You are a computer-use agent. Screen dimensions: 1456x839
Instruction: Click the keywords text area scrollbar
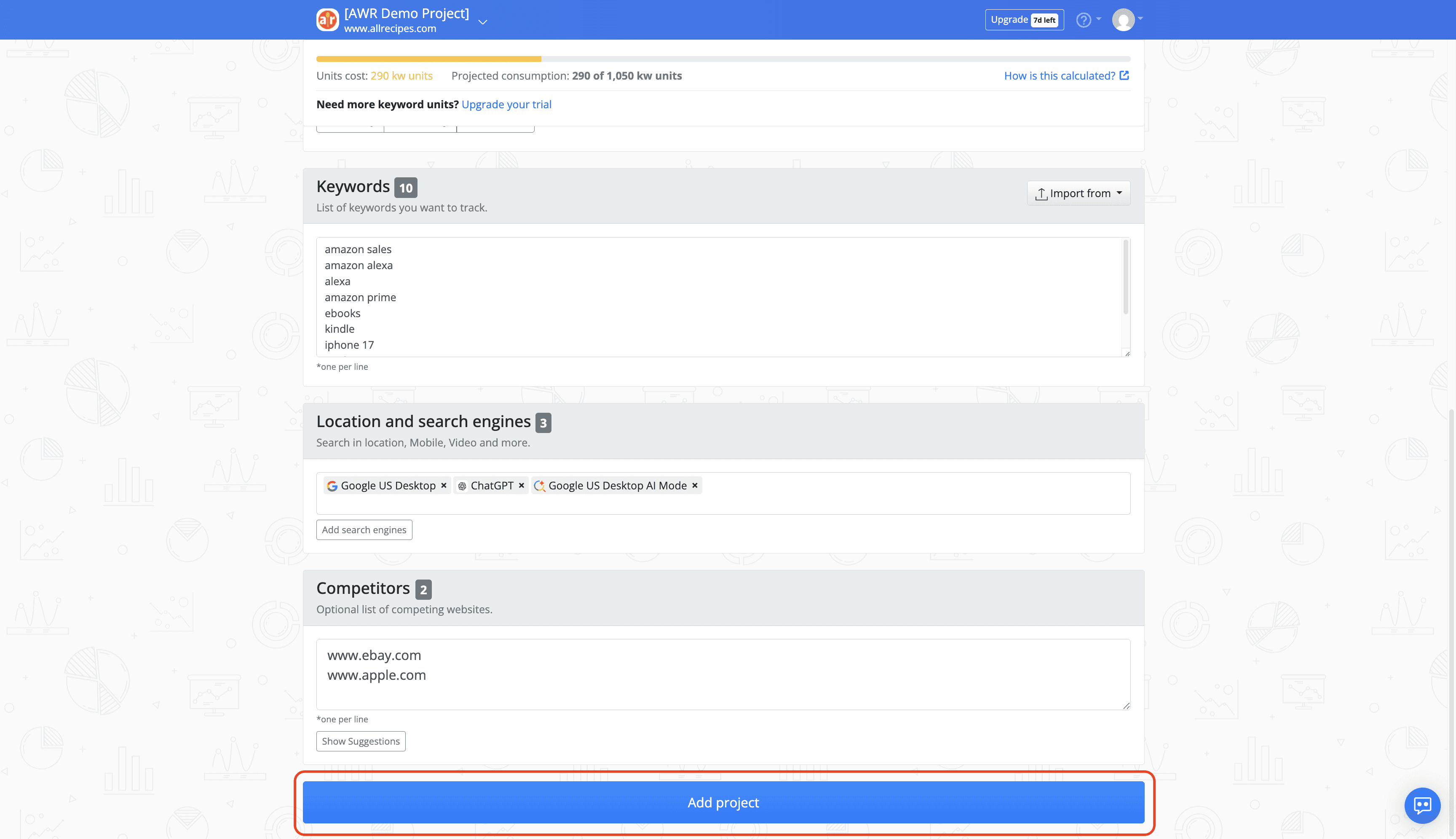[1126, 277]
